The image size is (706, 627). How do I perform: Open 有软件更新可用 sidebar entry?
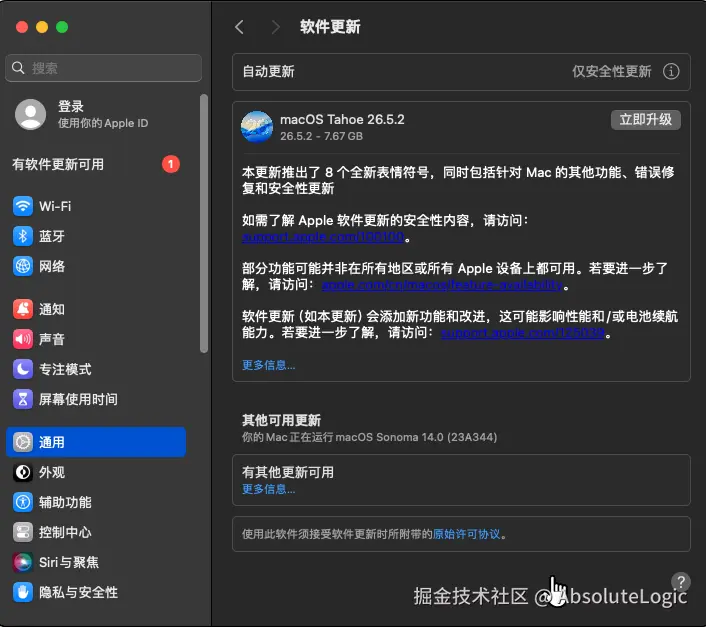tap(96, 164)
